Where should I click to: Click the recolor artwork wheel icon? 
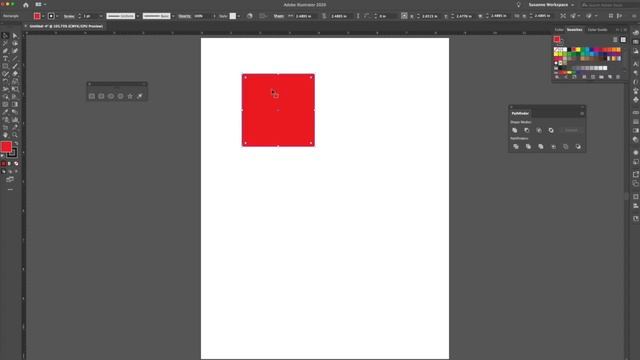click(x=249, y=16)
